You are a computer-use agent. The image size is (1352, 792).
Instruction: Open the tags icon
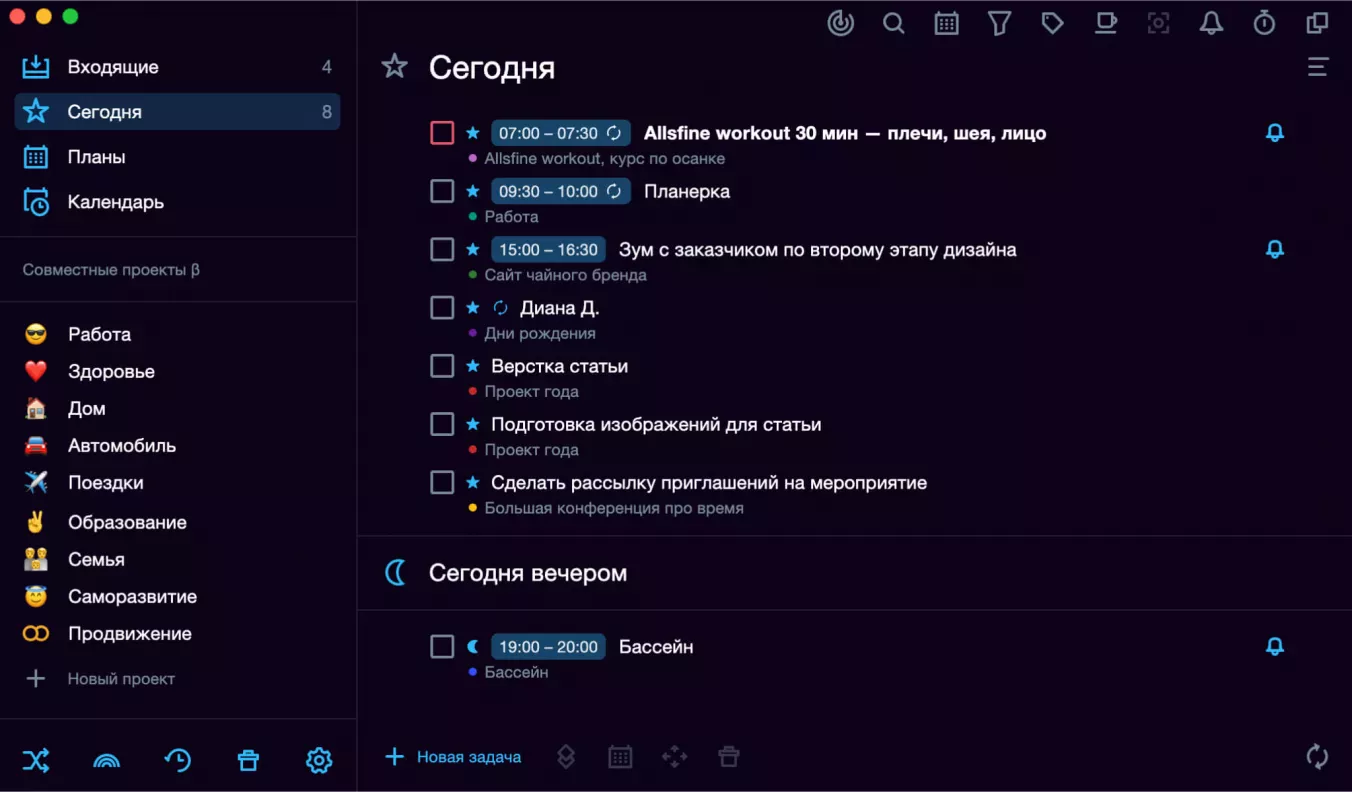point(1052,23)
